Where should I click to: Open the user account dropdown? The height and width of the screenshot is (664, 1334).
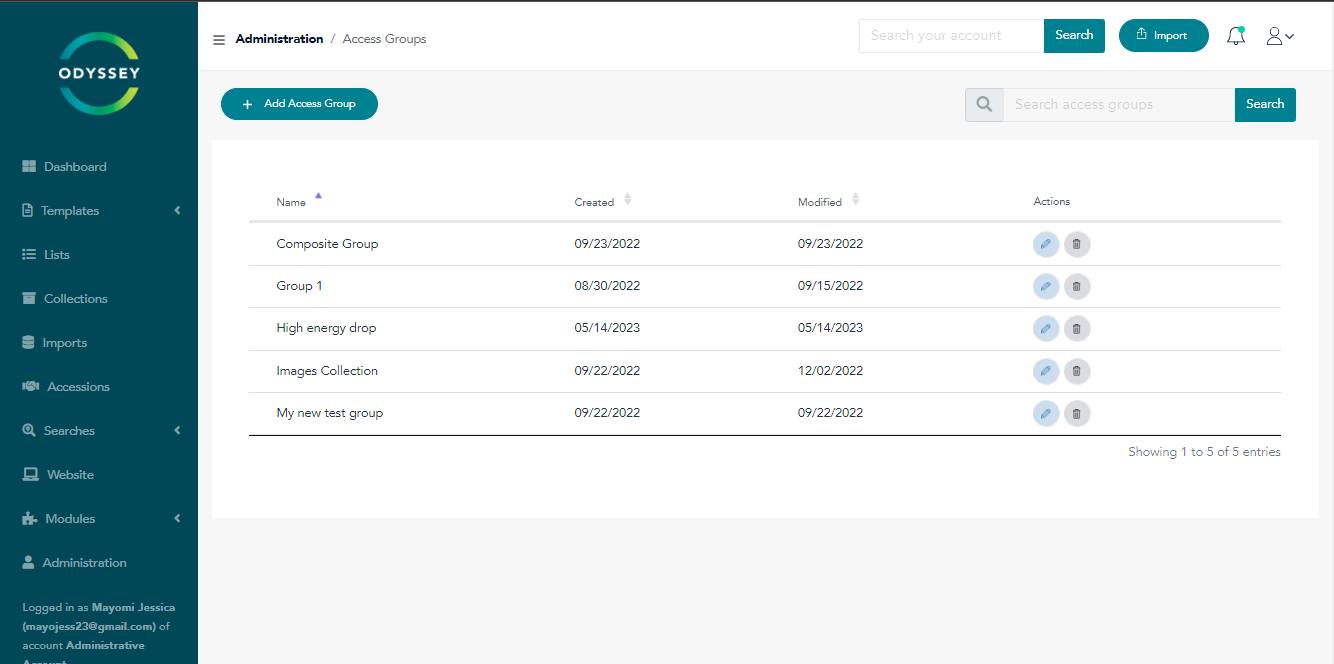[x=1280, y=36]
